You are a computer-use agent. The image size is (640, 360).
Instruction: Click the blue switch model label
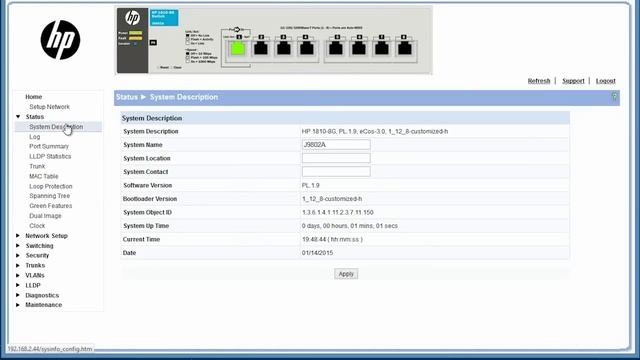click(x=164, y=18)
